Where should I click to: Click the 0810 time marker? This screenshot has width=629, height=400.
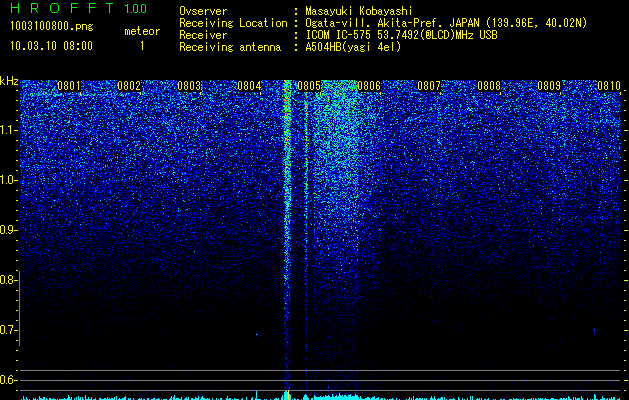pos(609,86)
